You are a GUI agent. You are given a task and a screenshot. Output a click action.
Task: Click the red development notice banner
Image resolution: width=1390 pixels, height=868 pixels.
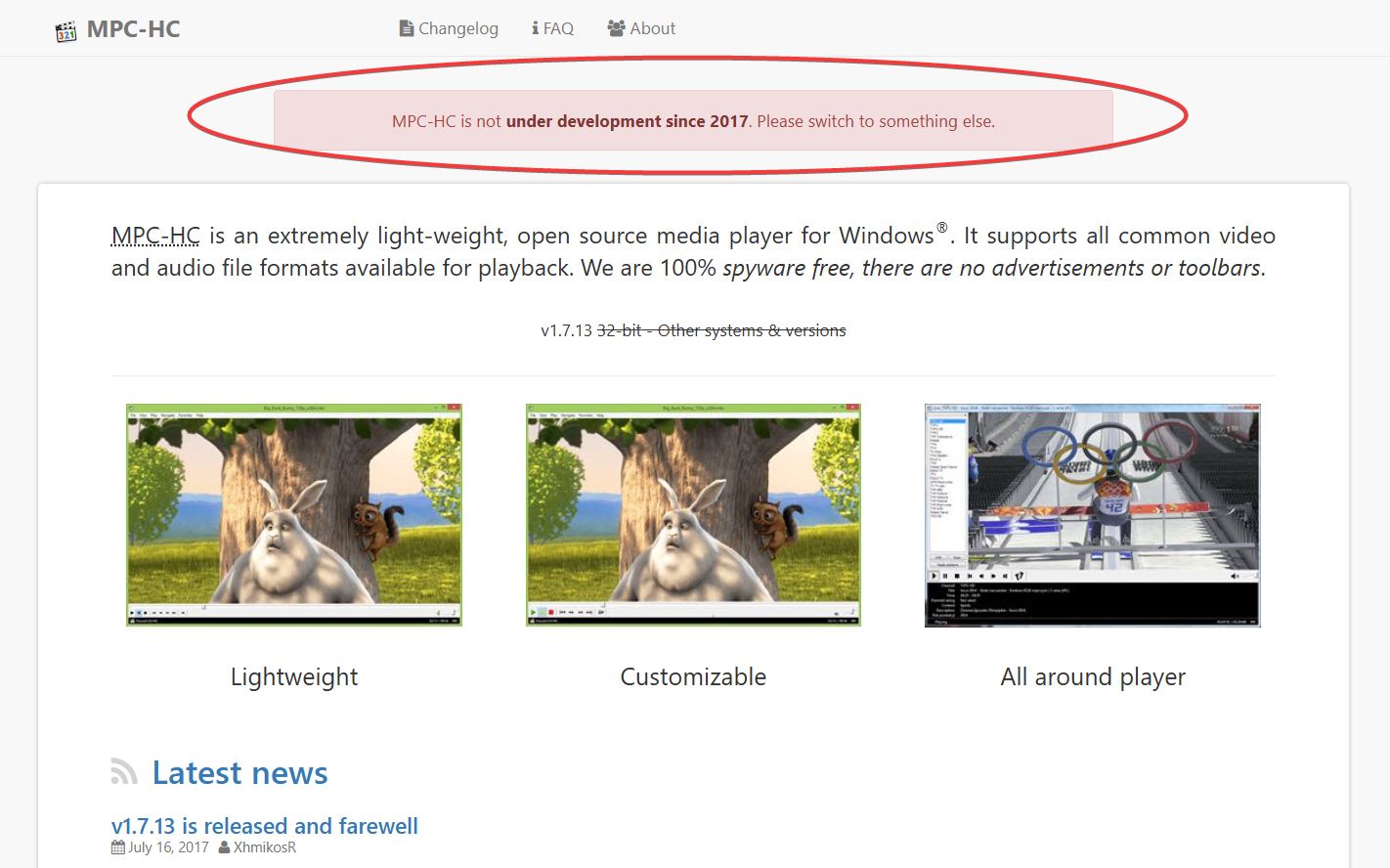[693, 121]
